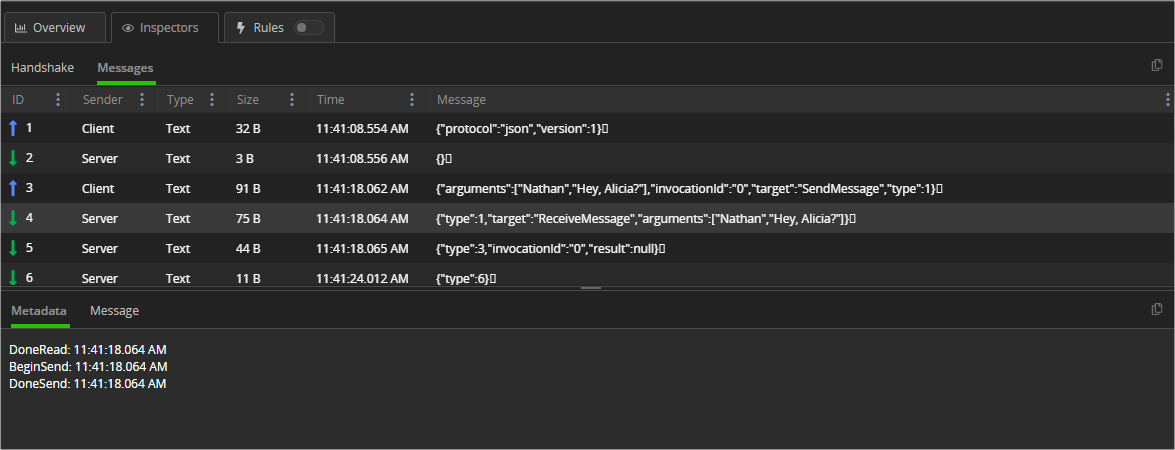Toggle the Rules switch on

click(309, 28)
